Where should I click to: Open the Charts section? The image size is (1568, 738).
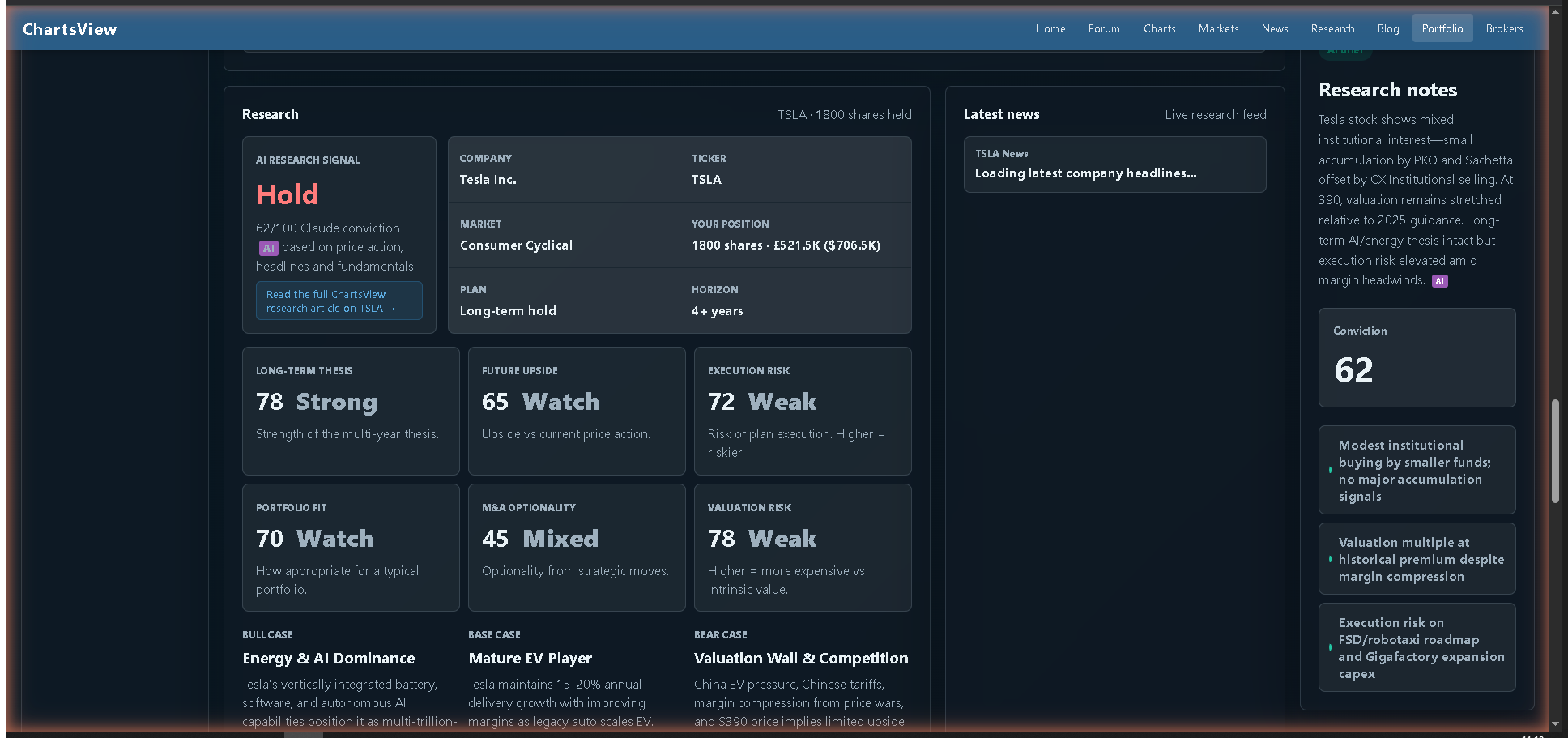point(1159,28)
